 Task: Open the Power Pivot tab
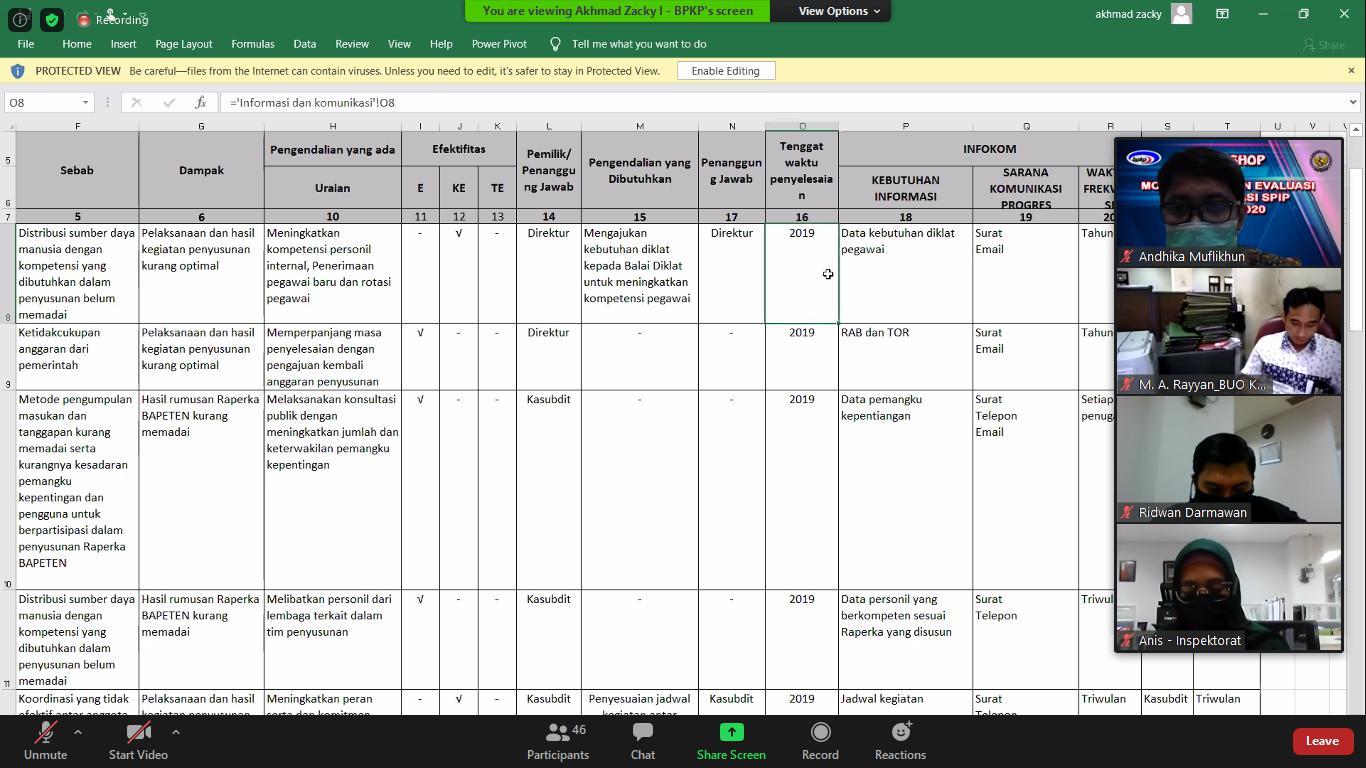click(499, 44)
